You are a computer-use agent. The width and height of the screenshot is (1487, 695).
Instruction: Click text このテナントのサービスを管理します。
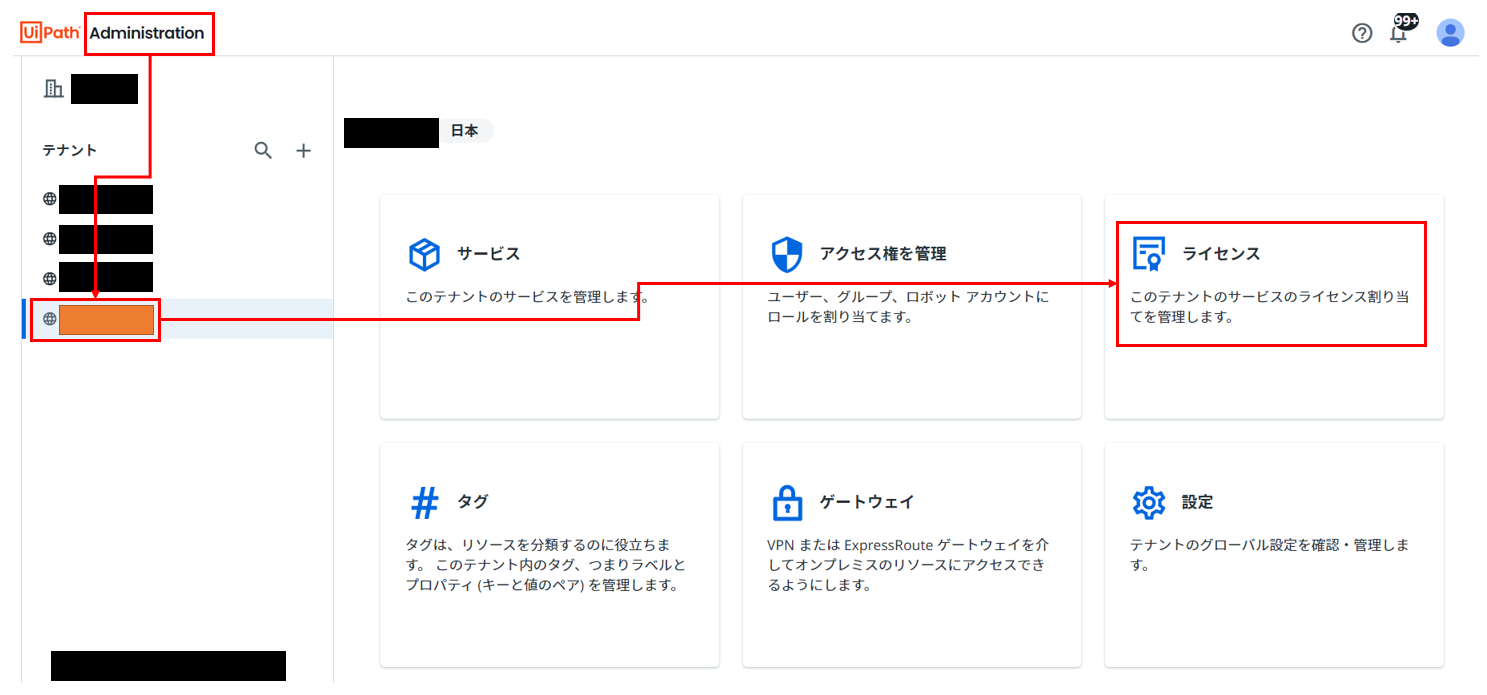528,298
